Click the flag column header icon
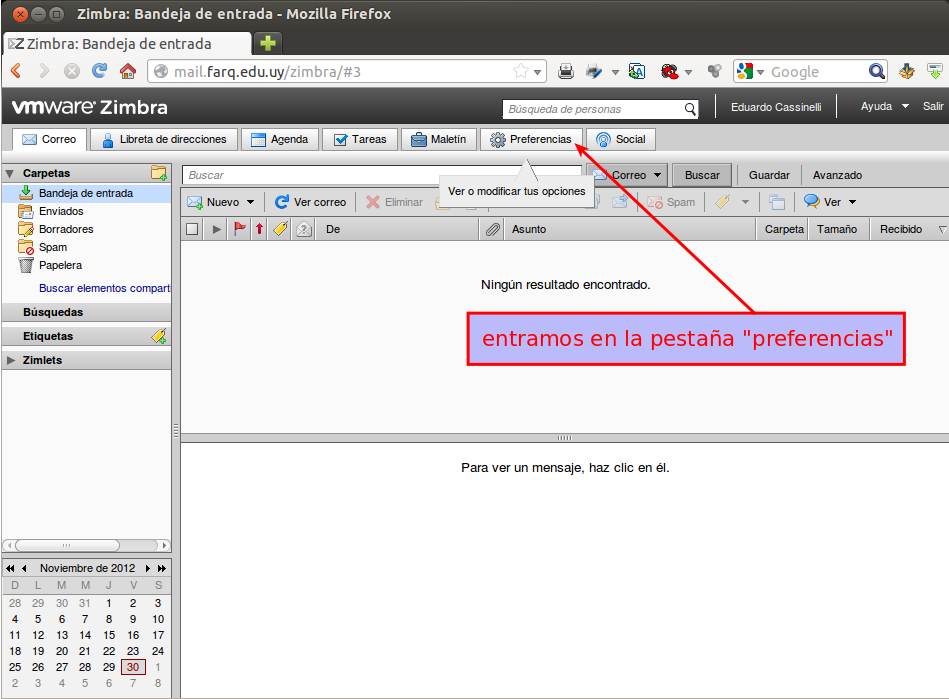Image resolution: width=949 pixels, height=699 pixels. [x=240, y=229]
